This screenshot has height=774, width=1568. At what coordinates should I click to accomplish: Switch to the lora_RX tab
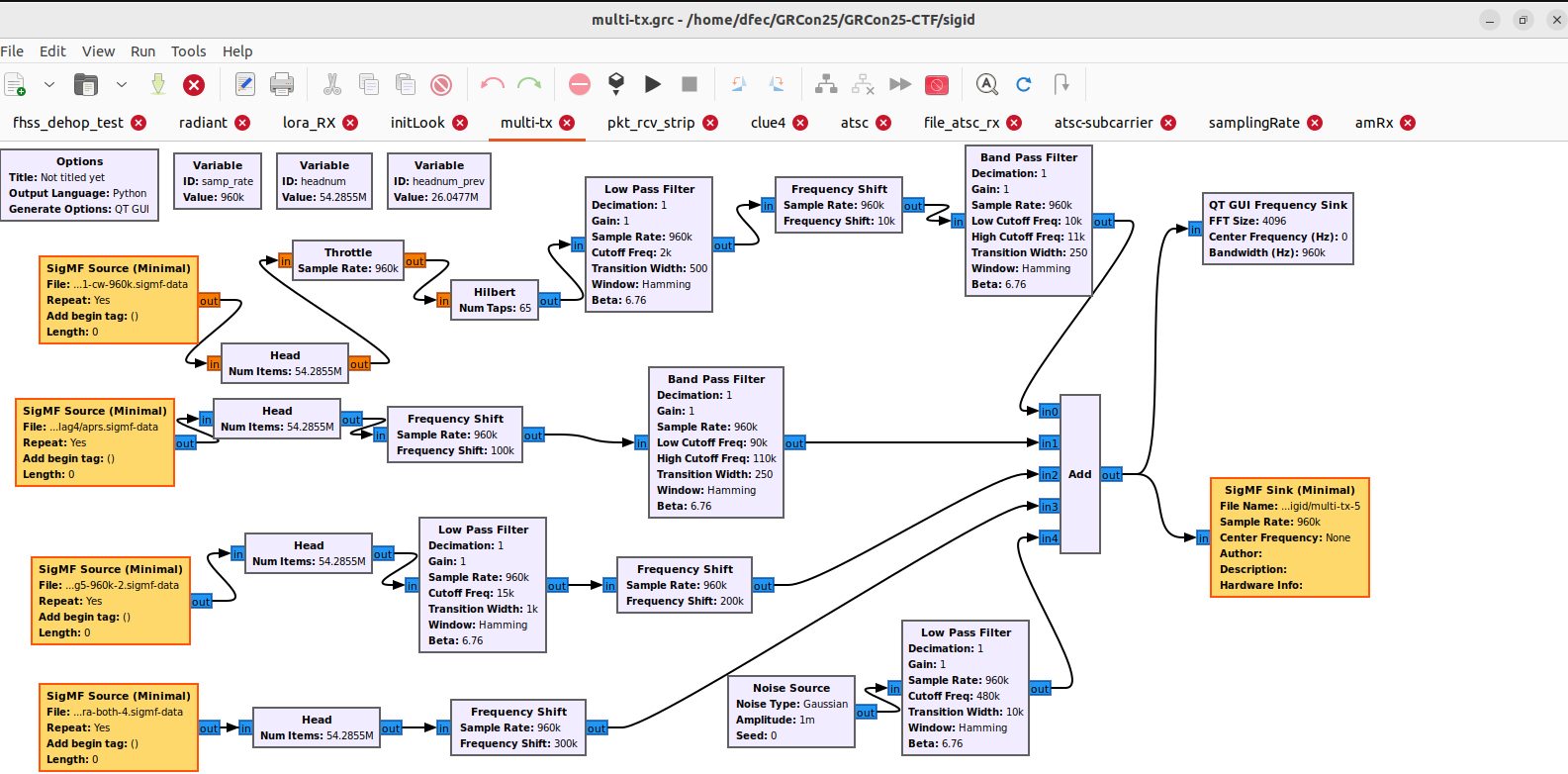309,123
